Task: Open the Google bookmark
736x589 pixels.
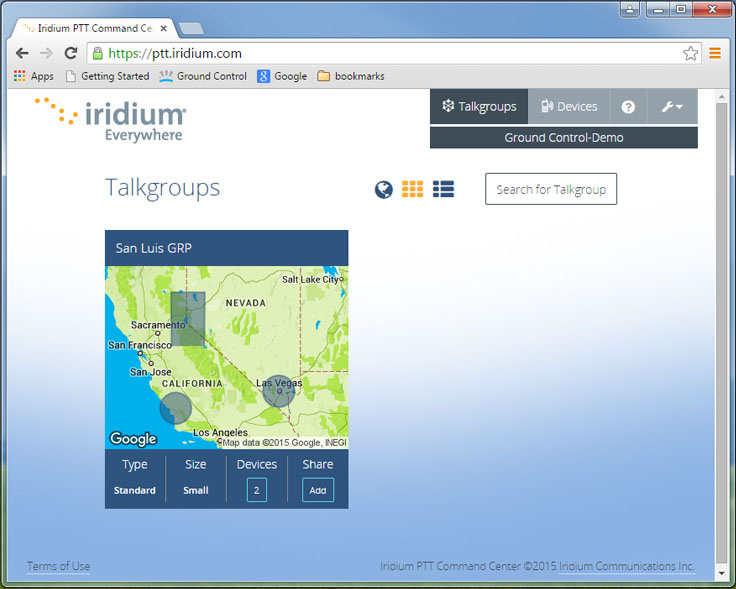Action: 282,76
